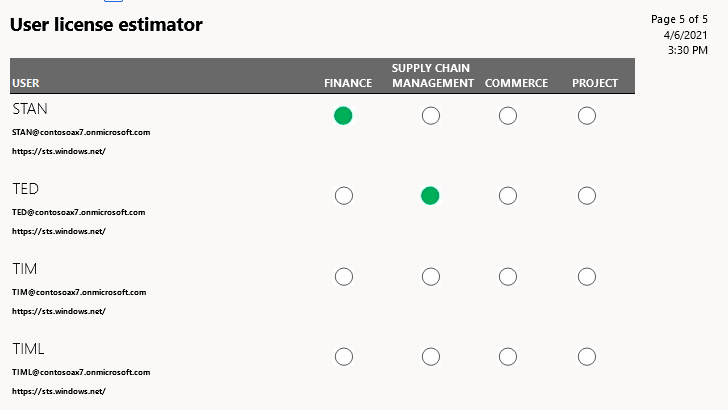The width and height of the screenshot is (728, 410).
Task: Click the PROJECT column header
Action: point(595,83)
